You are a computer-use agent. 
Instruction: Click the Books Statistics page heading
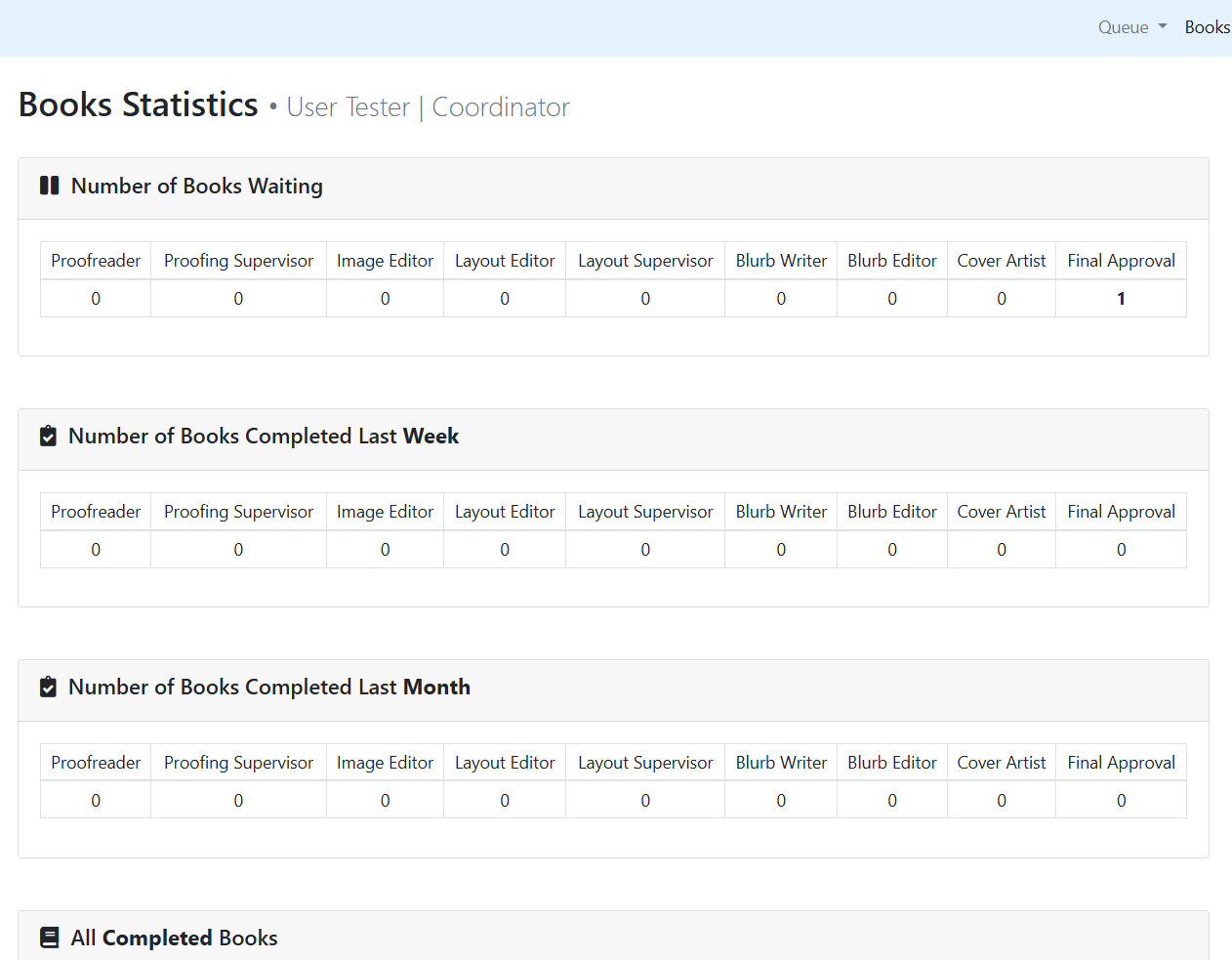139,104
